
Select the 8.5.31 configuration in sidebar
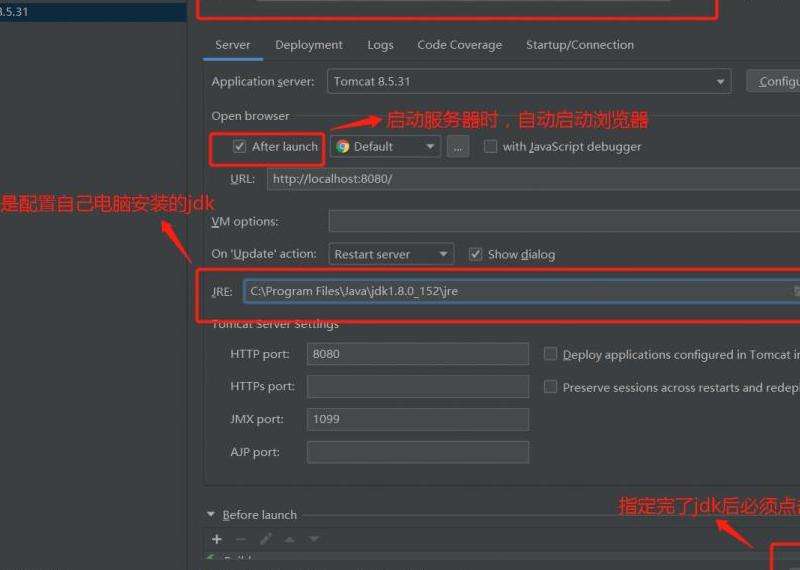[93, 12]
